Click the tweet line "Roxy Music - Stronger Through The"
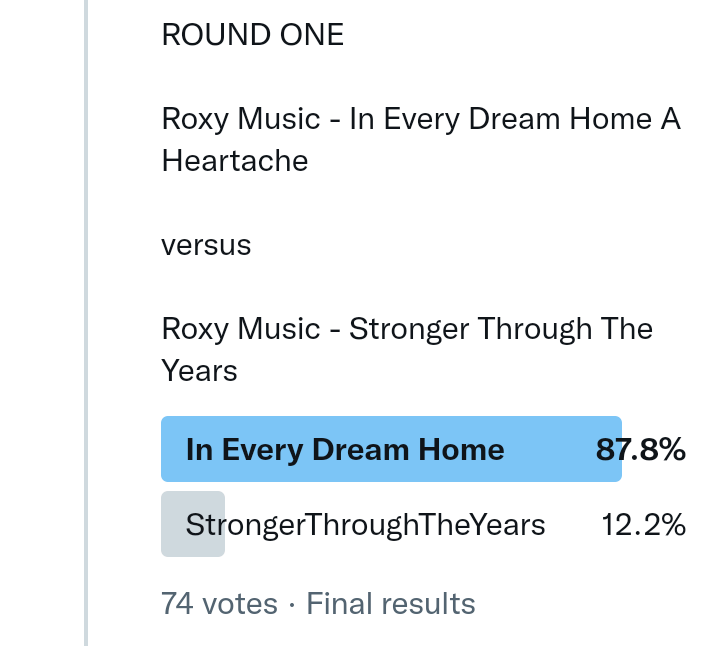 click(x=407, y=329)
